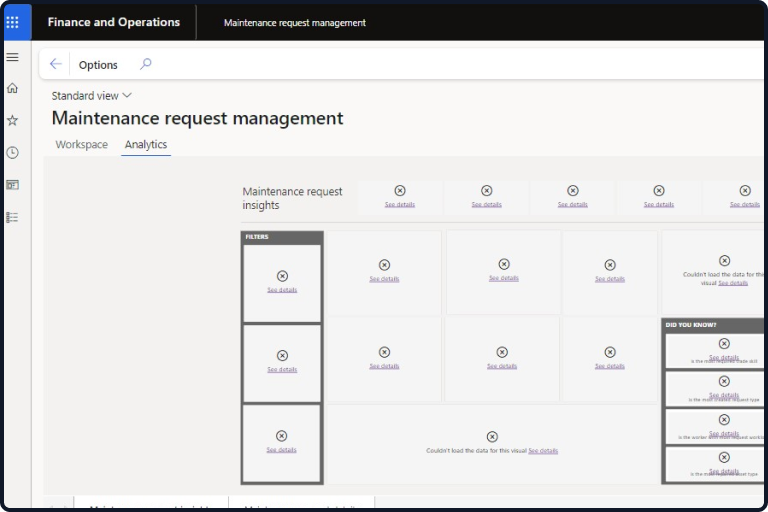
Task: Click error icon above 'most created request type'
Action: coord(724,381)
